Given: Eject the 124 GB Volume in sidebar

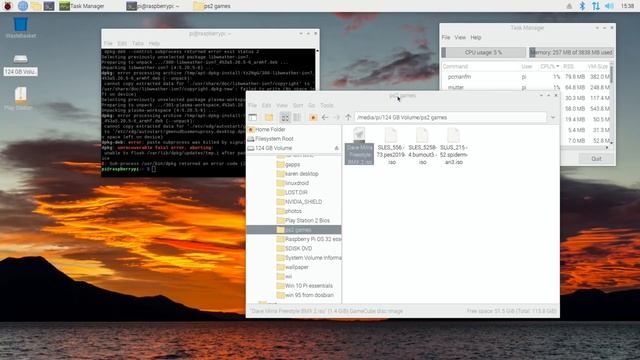Looking at the screenshot, I should point(336,148).
